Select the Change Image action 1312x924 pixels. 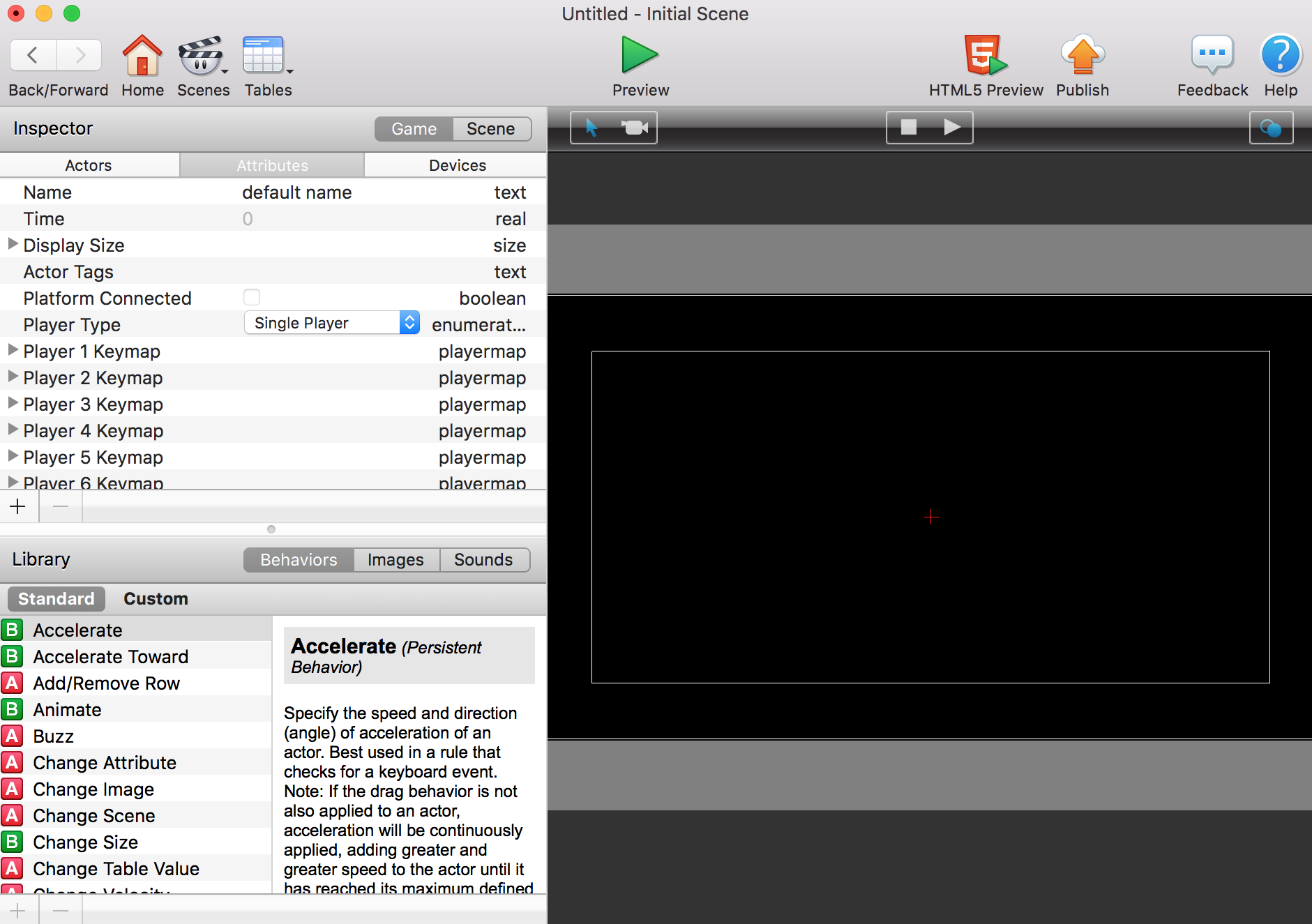(136, 789)
